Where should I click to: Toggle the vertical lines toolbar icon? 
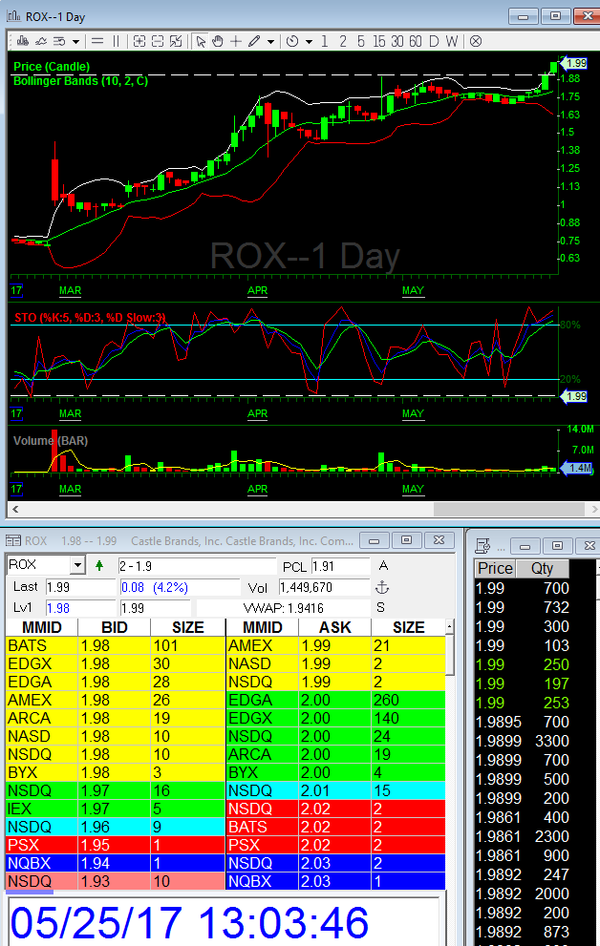click(116, 41)
